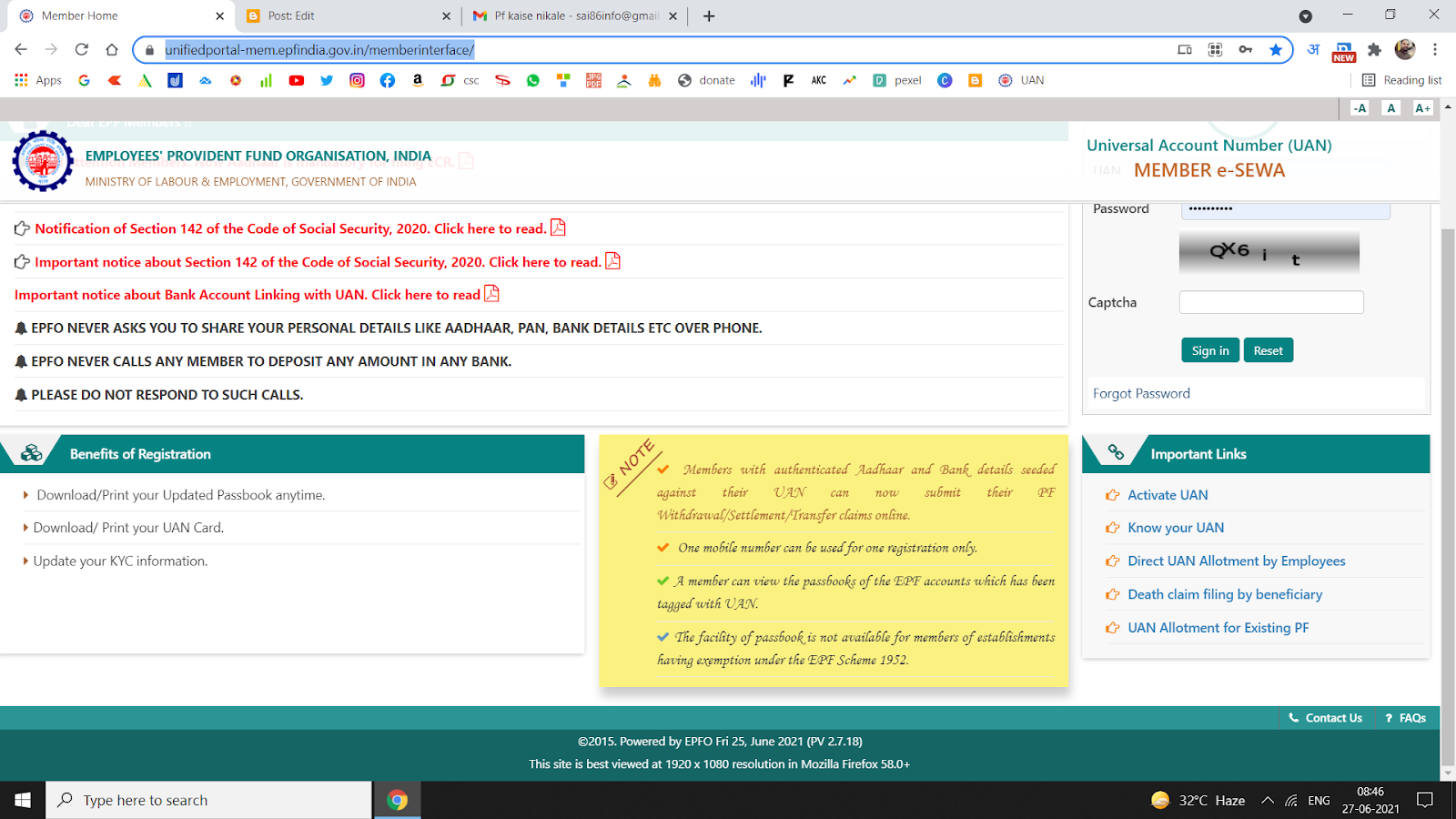Screen dimensions: 1456x819
Task: Open the Reading list
Action: (x=1401, y=80)
